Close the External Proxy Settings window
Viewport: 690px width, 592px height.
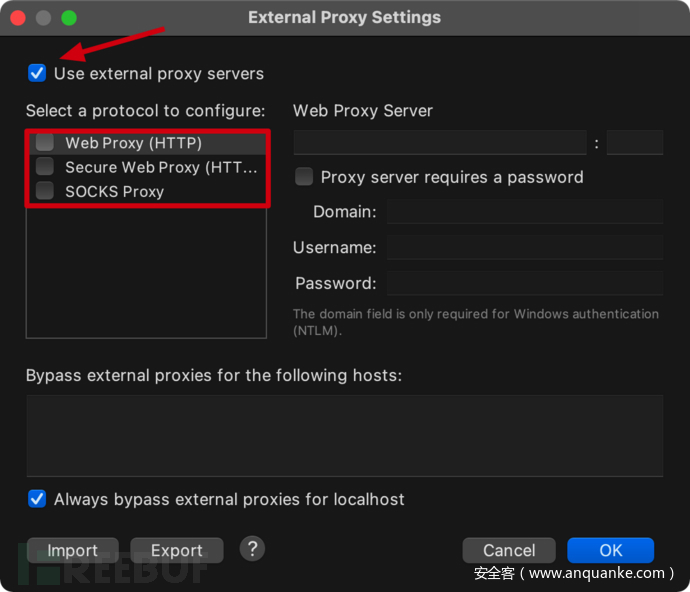coord(18,18)
